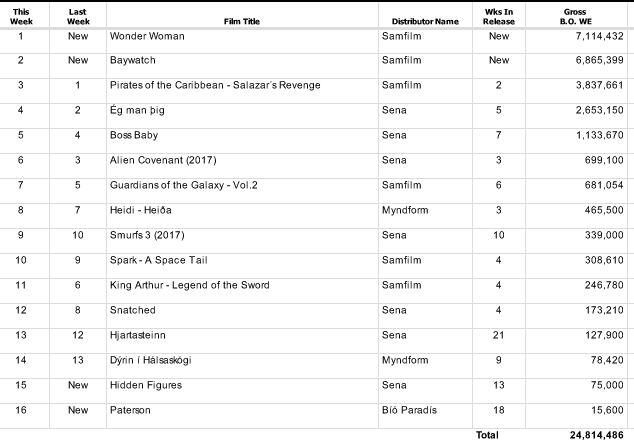Screen dimensions: 634x448
Task: Select the Bíó Paradís distributor cell
Action: coord(410,409)
